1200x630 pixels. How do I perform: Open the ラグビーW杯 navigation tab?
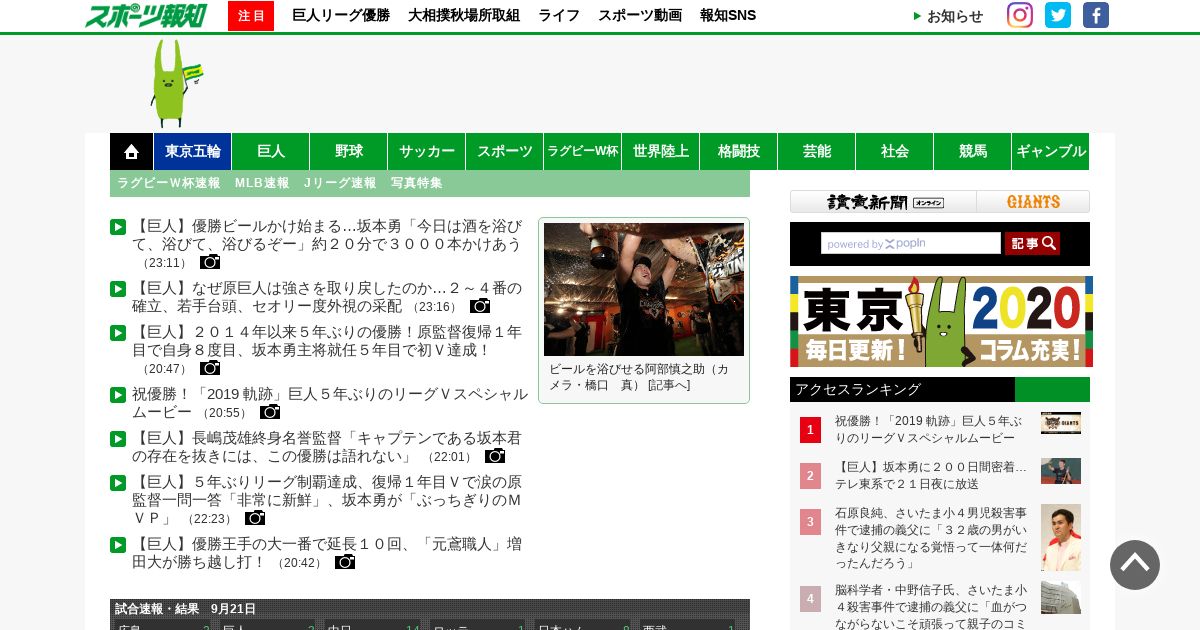pos(583,152)
